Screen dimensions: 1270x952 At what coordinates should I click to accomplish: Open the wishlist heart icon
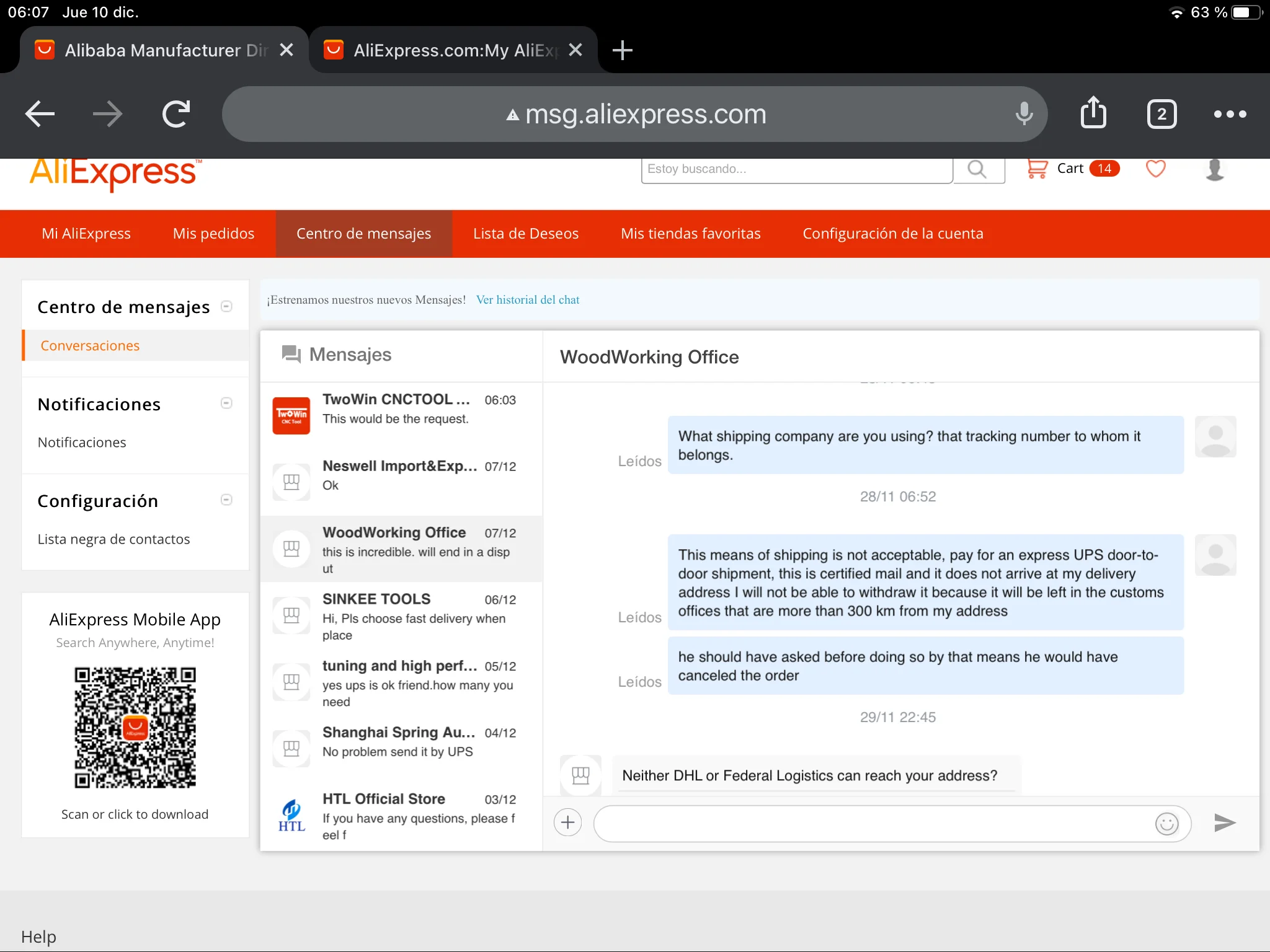click(1155, 169)
